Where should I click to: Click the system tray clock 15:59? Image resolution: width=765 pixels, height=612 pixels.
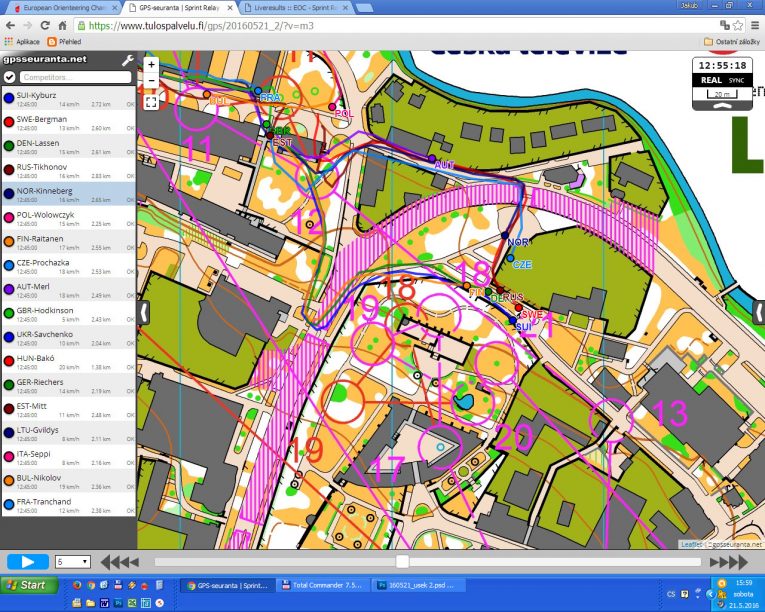coord(744,582)
